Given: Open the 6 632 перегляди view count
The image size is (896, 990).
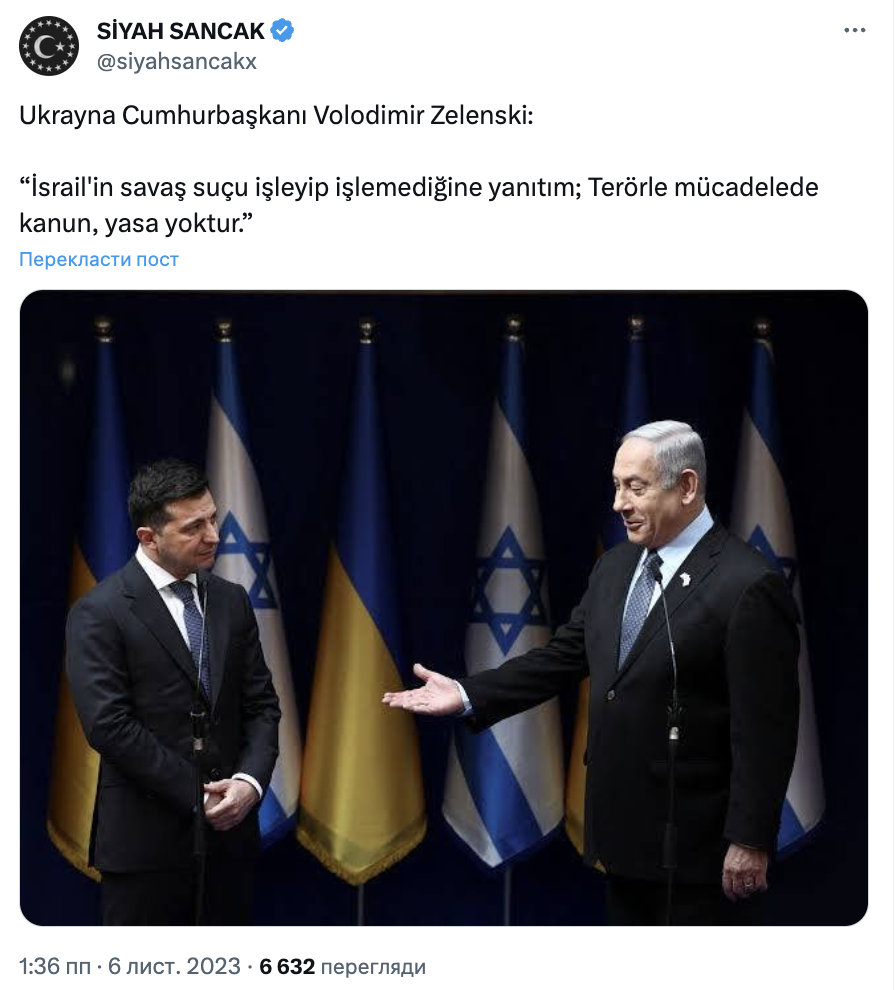Looking at the screenshot, I should pyautogui.click(x=342, y=966).
